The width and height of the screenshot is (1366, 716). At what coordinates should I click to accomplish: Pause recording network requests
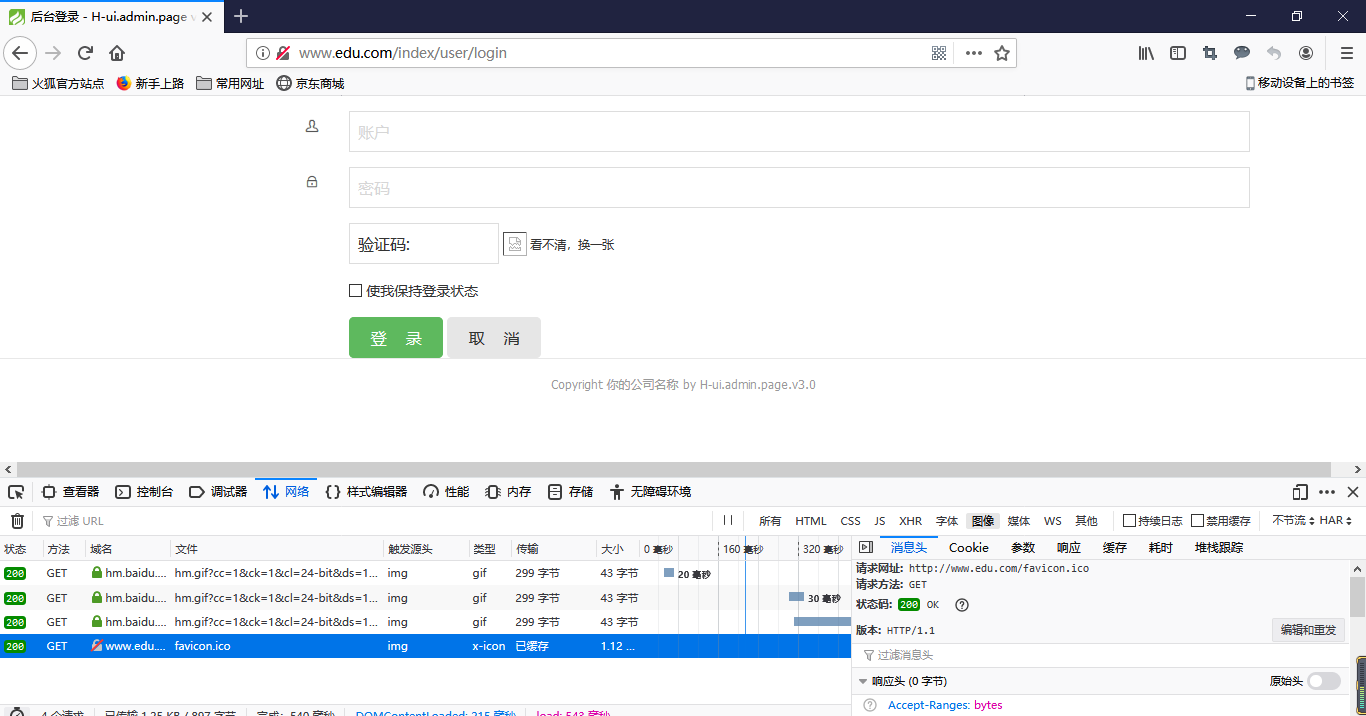(728, 520)
